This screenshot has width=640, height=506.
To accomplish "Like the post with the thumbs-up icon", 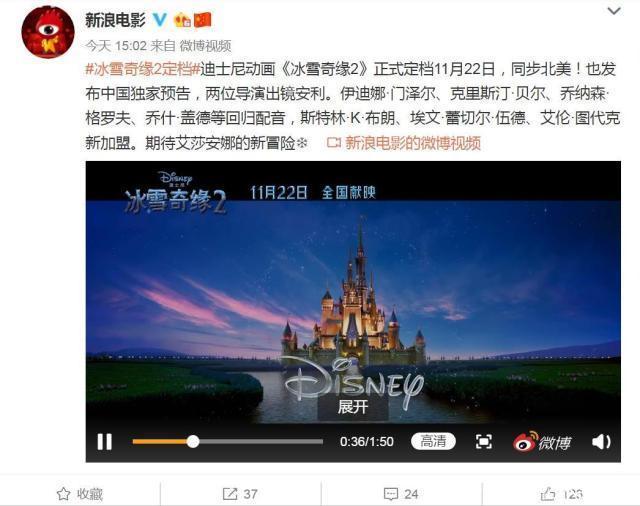I will coord(561,494).
